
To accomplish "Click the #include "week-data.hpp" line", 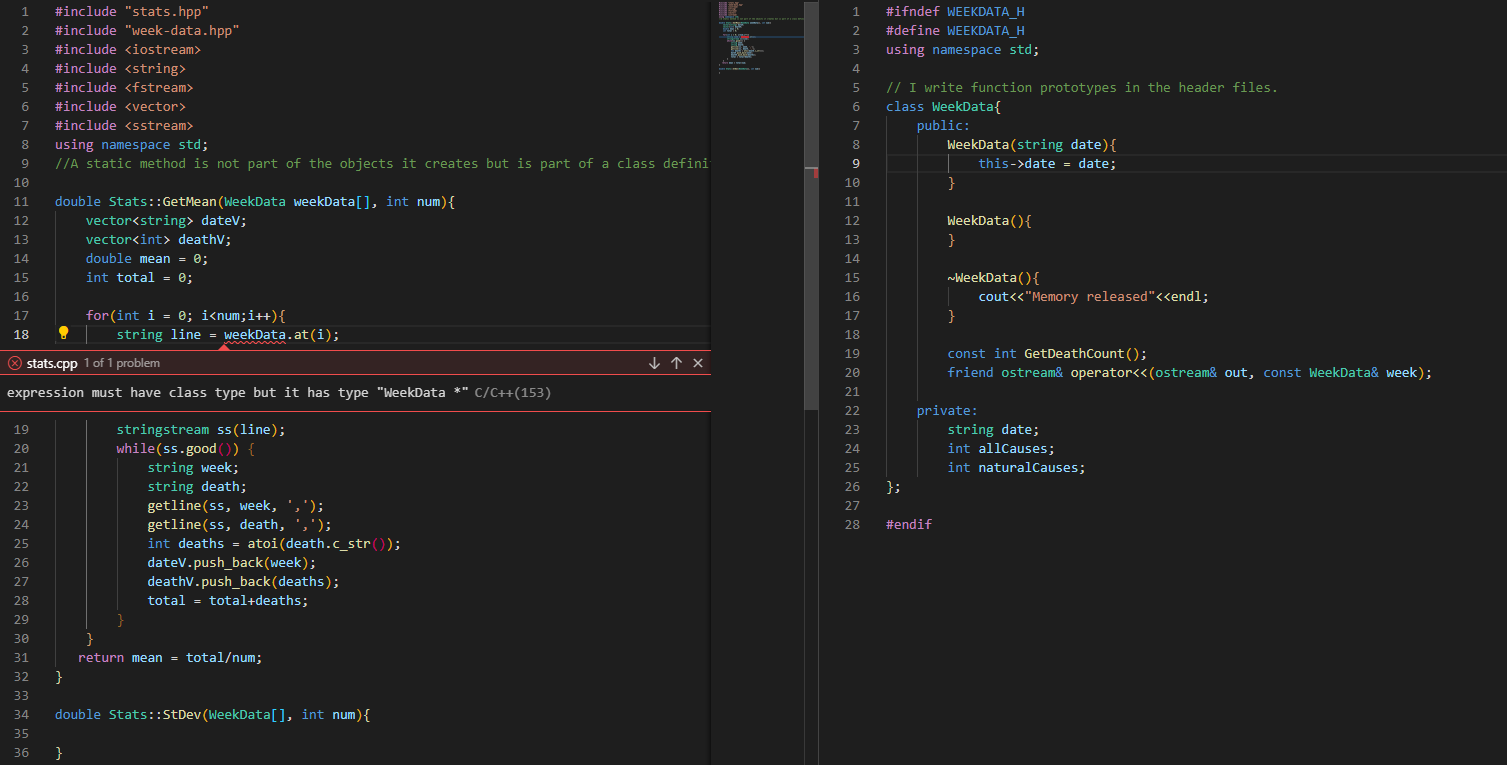I will (x=147, y=31).
